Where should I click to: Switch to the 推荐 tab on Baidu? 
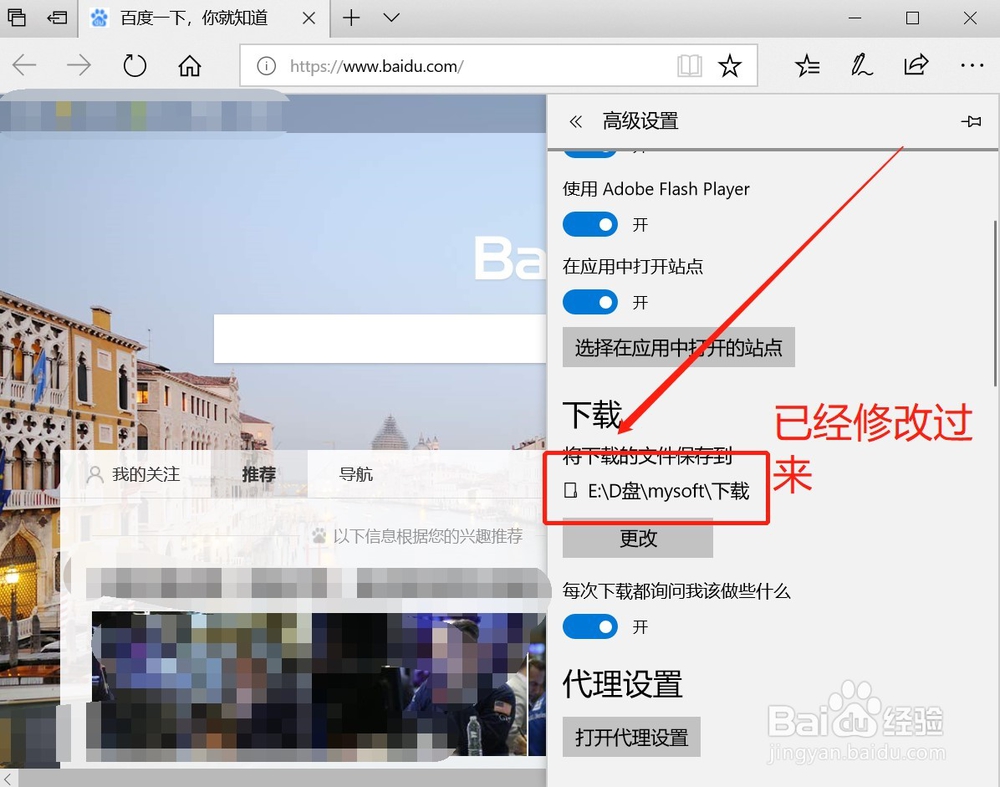pos(258,474)
